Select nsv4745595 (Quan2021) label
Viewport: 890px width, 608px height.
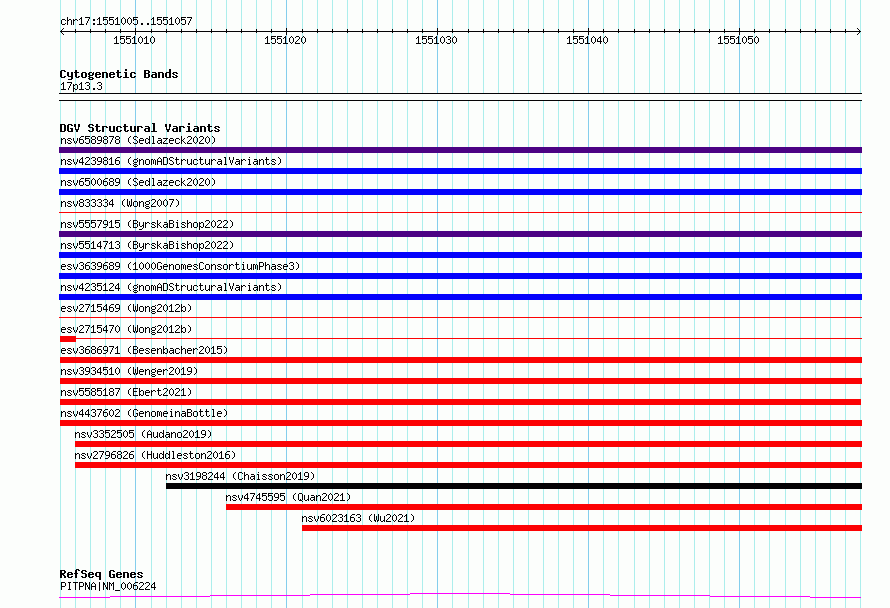point(288,497)
